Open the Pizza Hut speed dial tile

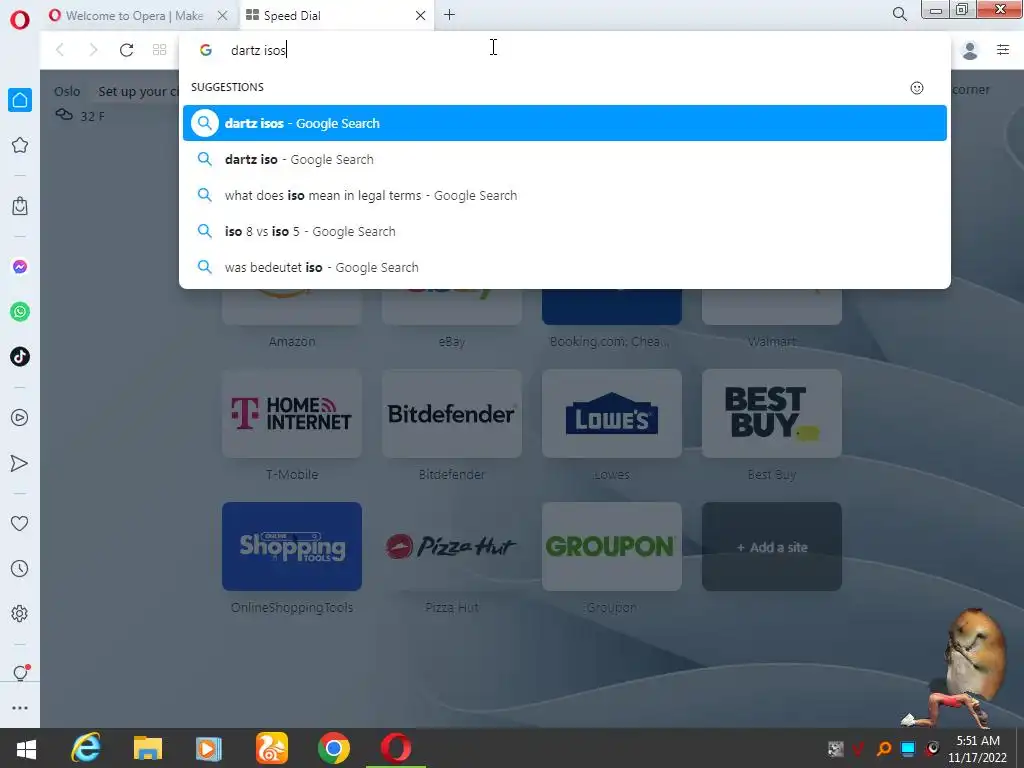[x=452, y=547]
